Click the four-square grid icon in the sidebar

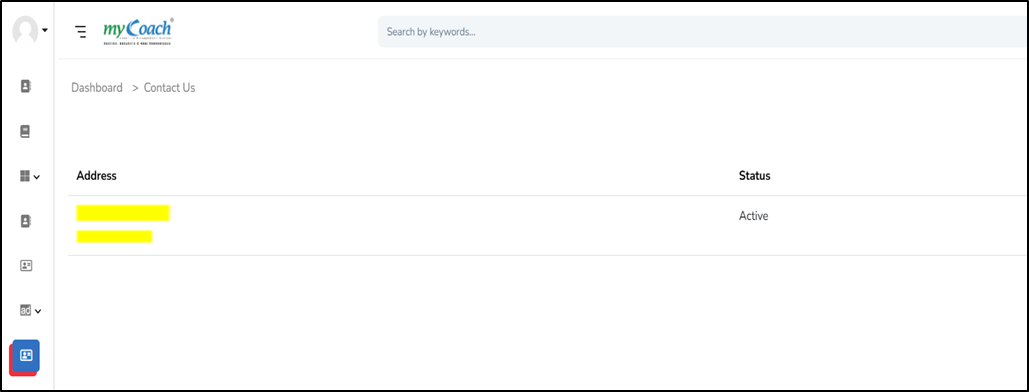(x=25, y=176)
